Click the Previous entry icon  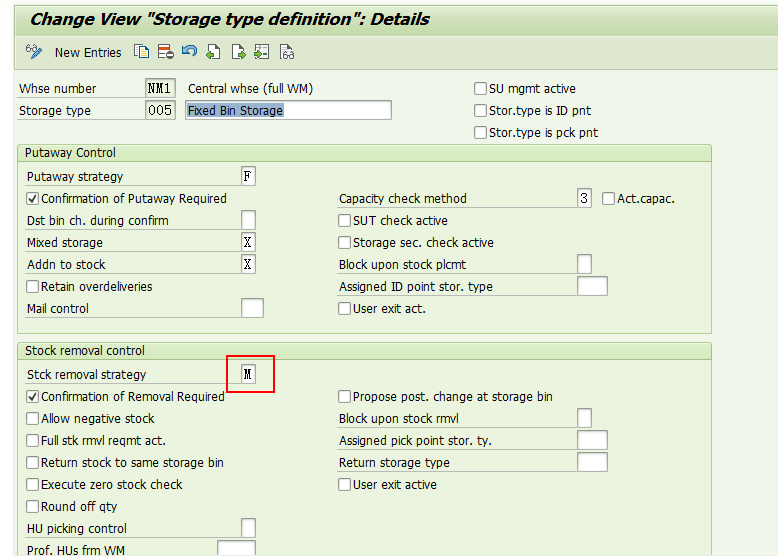click(x=213, y=52)
